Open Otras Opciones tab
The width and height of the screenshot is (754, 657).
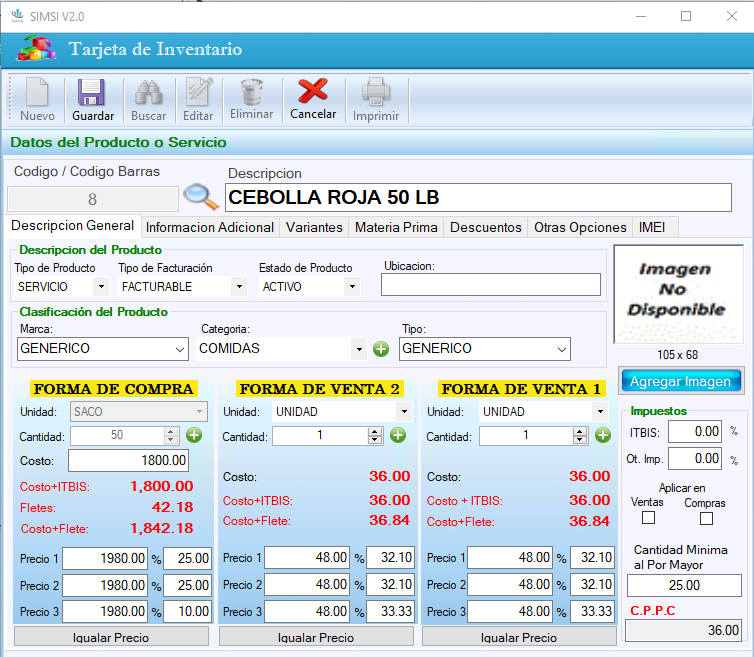click(x=580, y=227)
